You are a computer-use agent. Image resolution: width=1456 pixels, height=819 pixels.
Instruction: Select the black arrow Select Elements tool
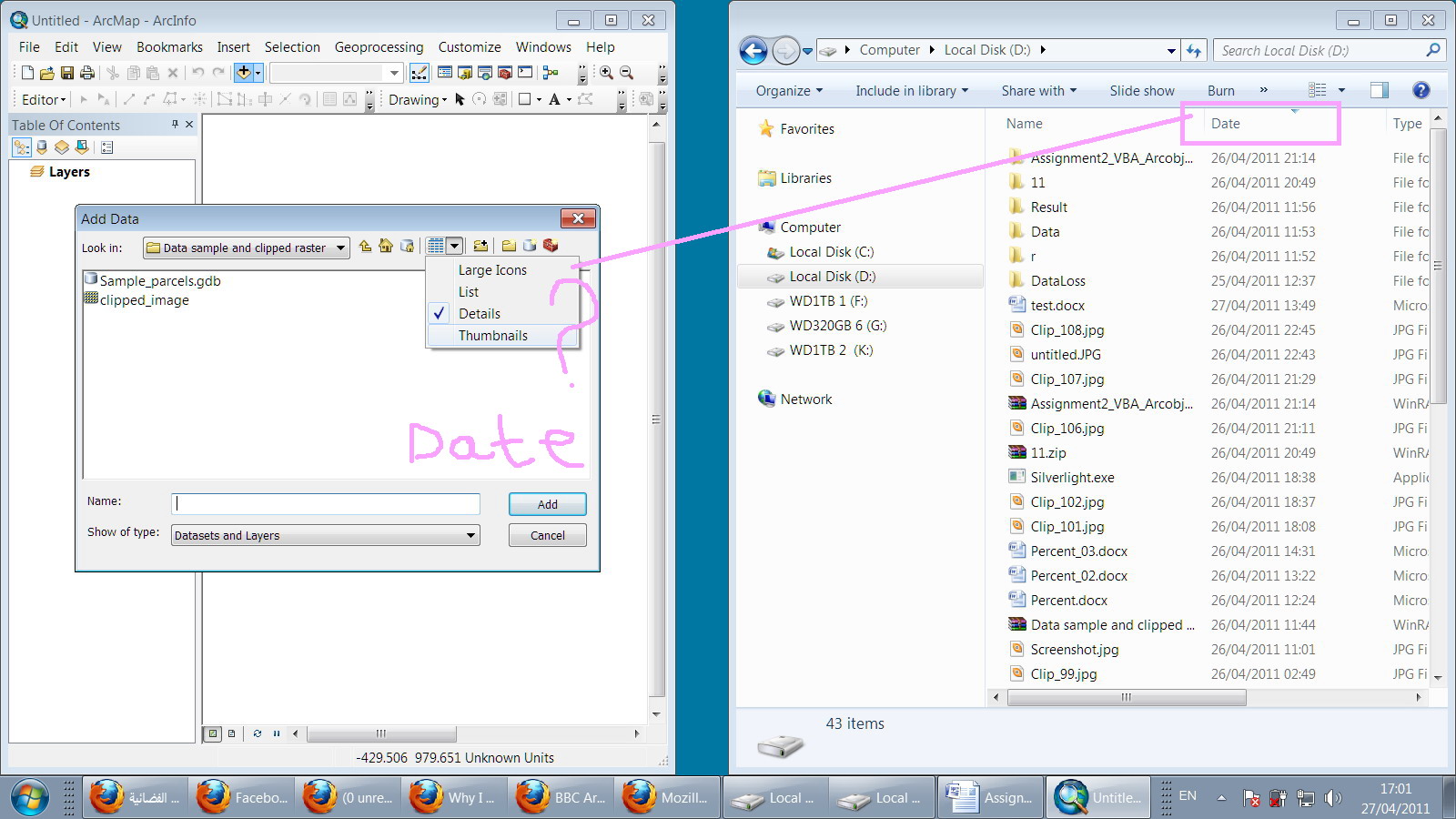tap(460, 99)
